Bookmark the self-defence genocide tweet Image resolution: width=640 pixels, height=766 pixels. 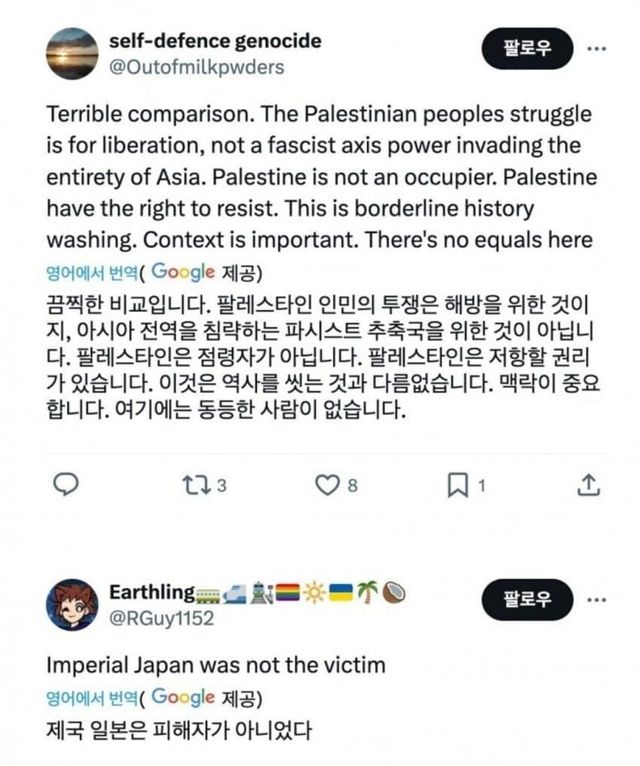click(x=456, y=485)
